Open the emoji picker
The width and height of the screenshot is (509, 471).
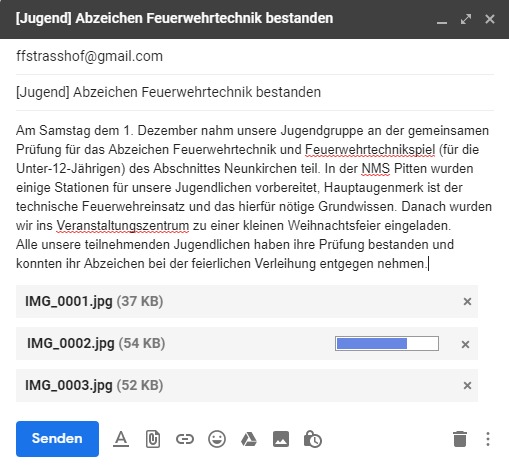[217, 439]
